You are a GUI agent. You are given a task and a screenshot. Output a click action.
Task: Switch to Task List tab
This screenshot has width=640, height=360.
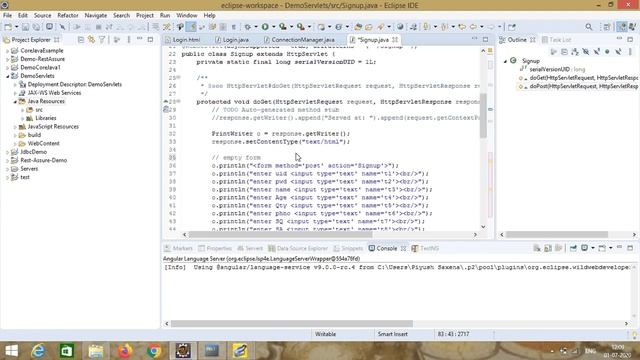(x=556, y=40)
